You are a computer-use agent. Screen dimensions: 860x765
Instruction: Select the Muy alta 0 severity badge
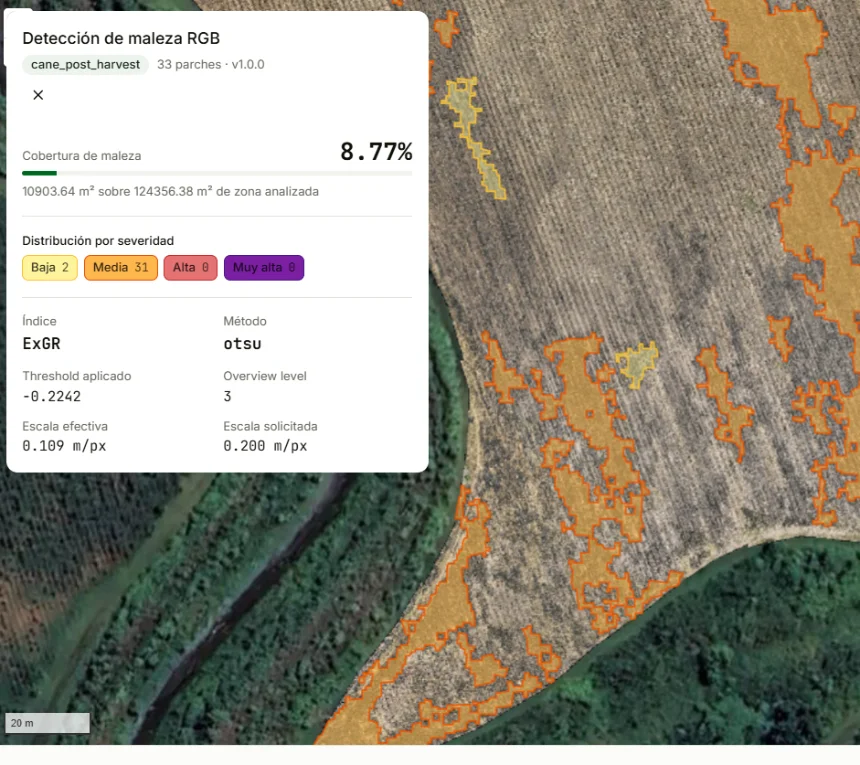264,268
